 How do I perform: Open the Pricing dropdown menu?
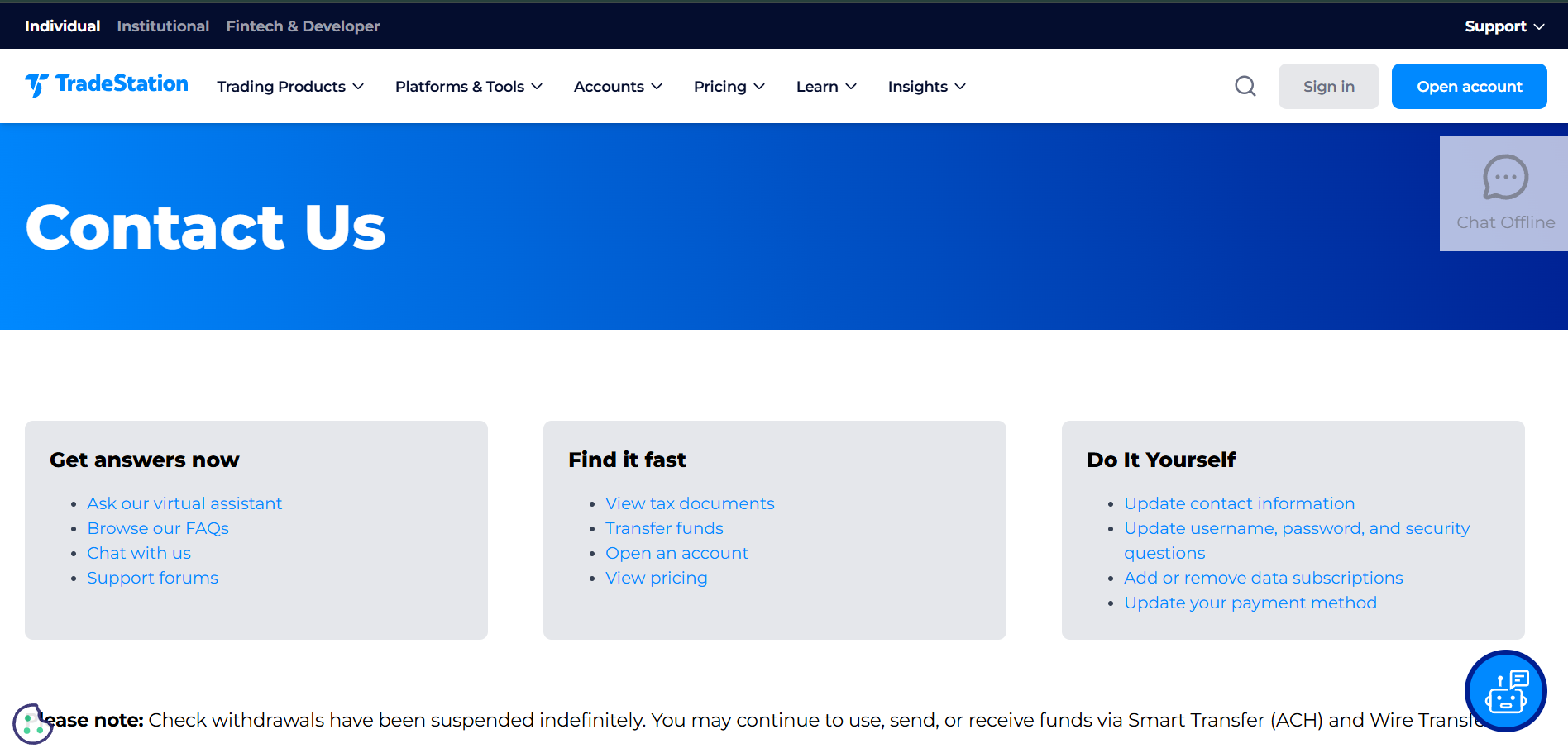click(729, 87)
